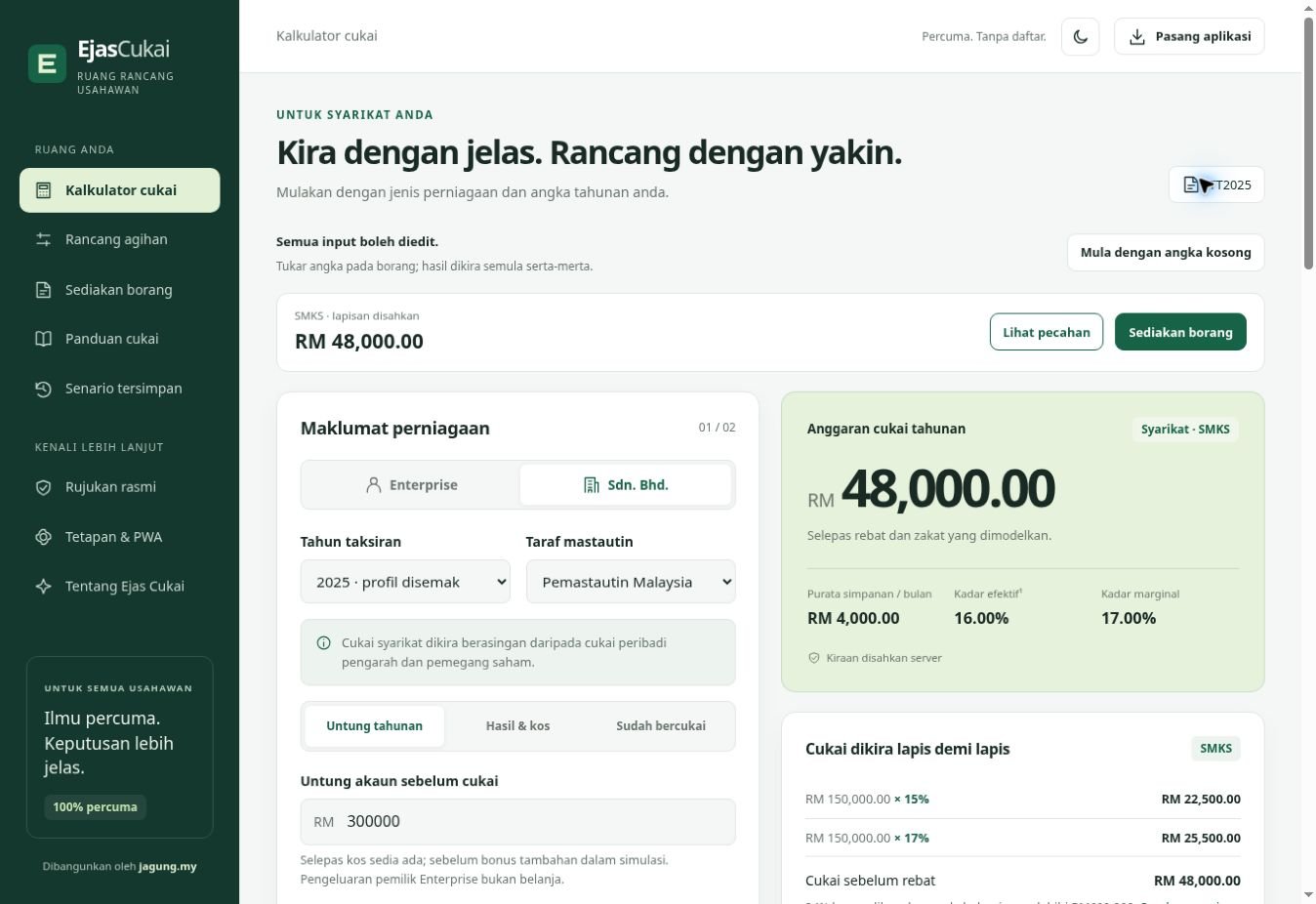Screen dimensions: 1316x904
Task: Toggle dark mode with the moon icon
Action: [1081, 36]
